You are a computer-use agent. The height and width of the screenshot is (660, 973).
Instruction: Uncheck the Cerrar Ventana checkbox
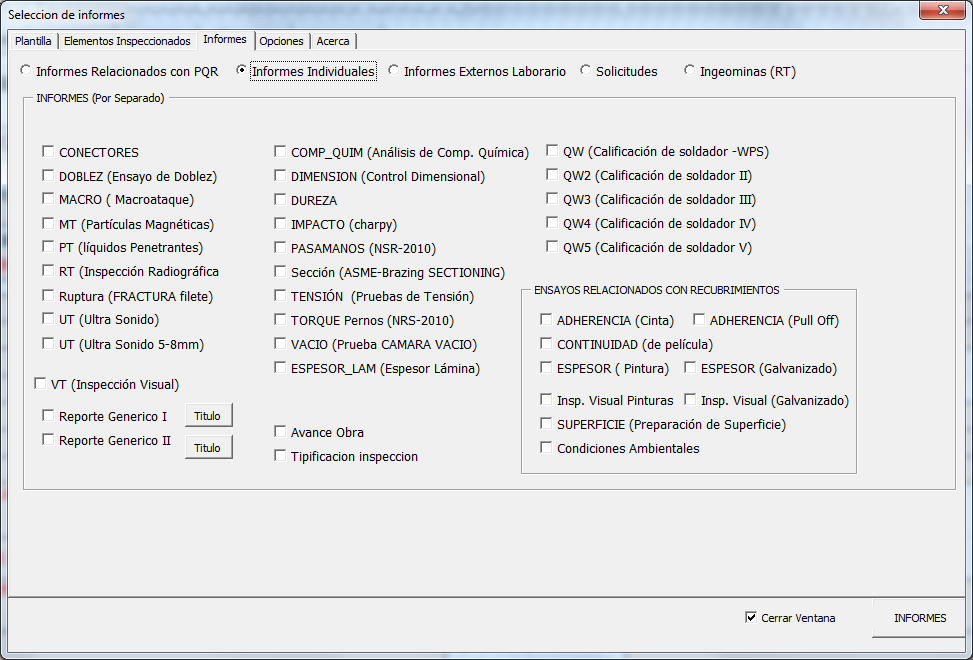tap(751, 617)
